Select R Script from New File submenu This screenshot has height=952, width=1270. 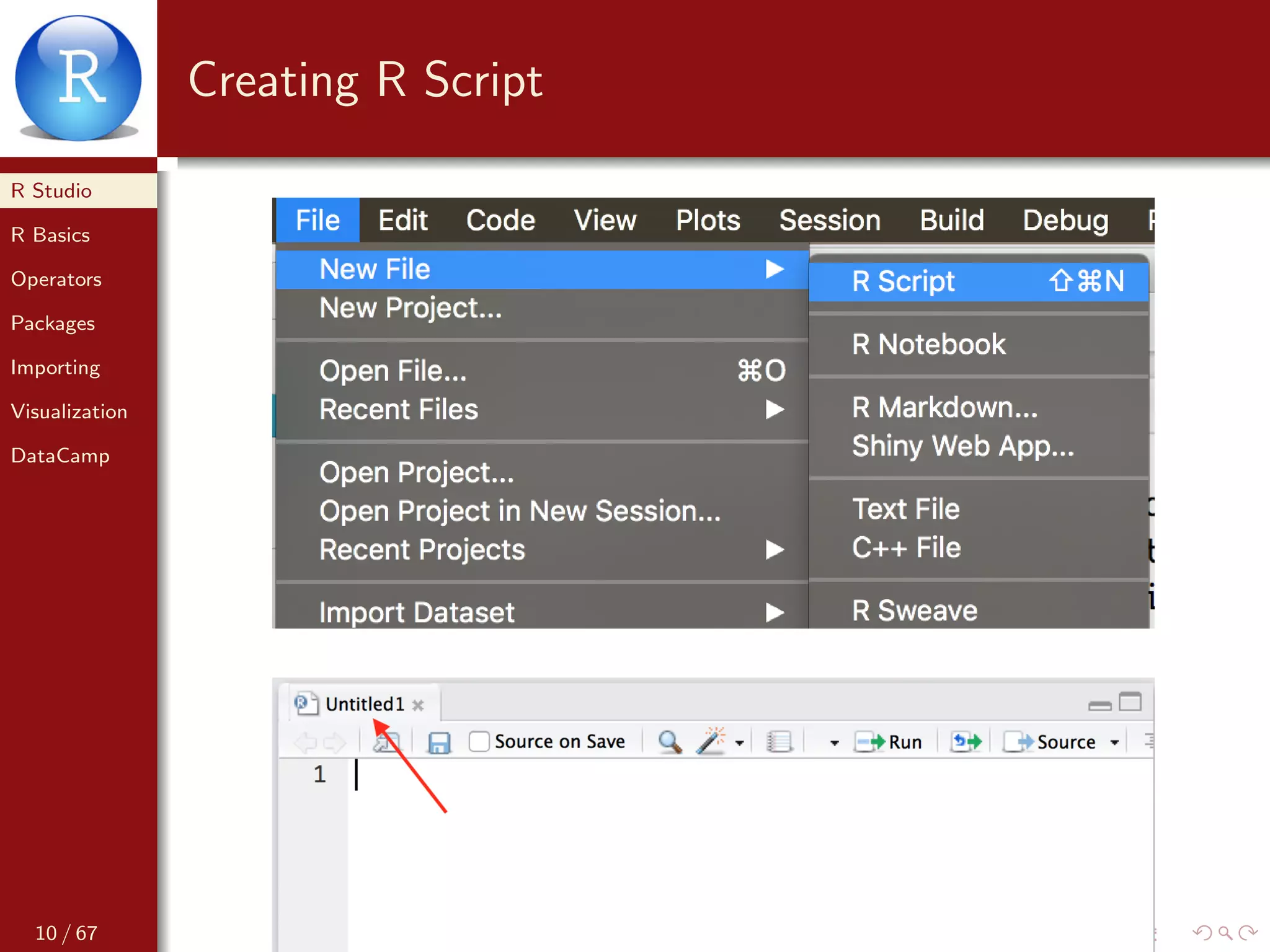click(903, 281)
